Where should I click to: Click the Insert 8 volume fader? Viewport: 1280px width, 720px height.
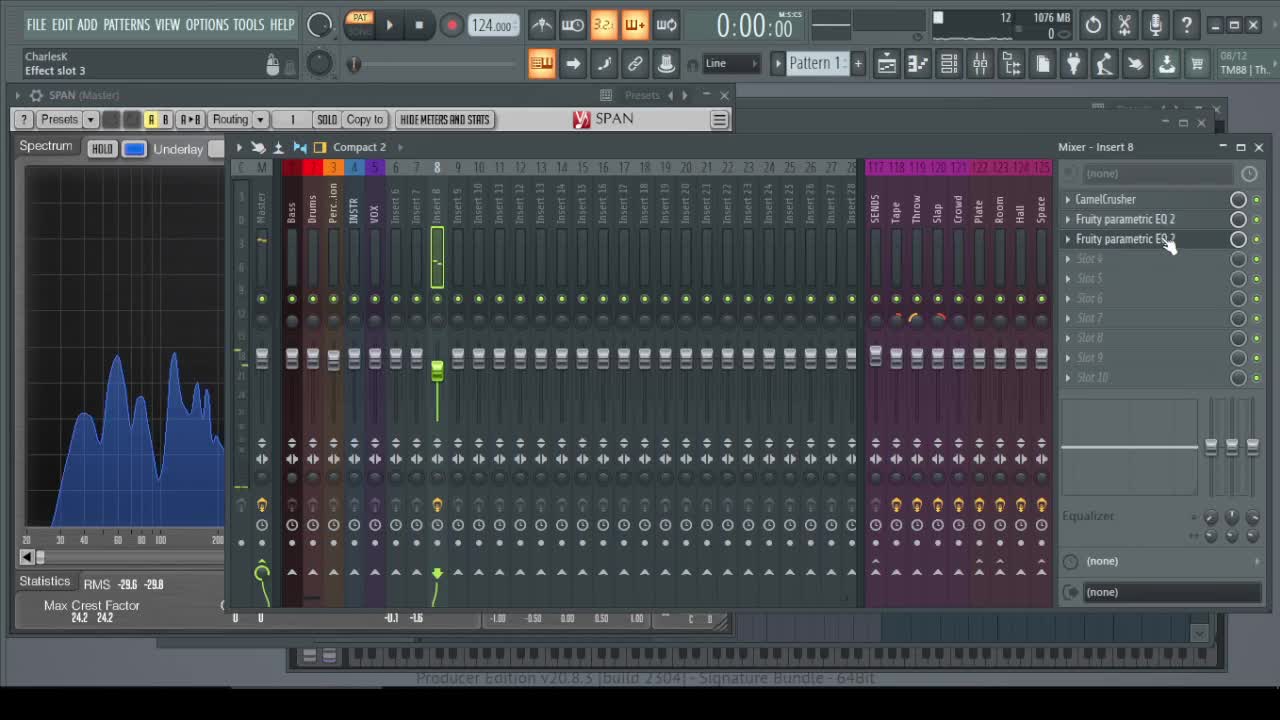click(x=437, y=371)
